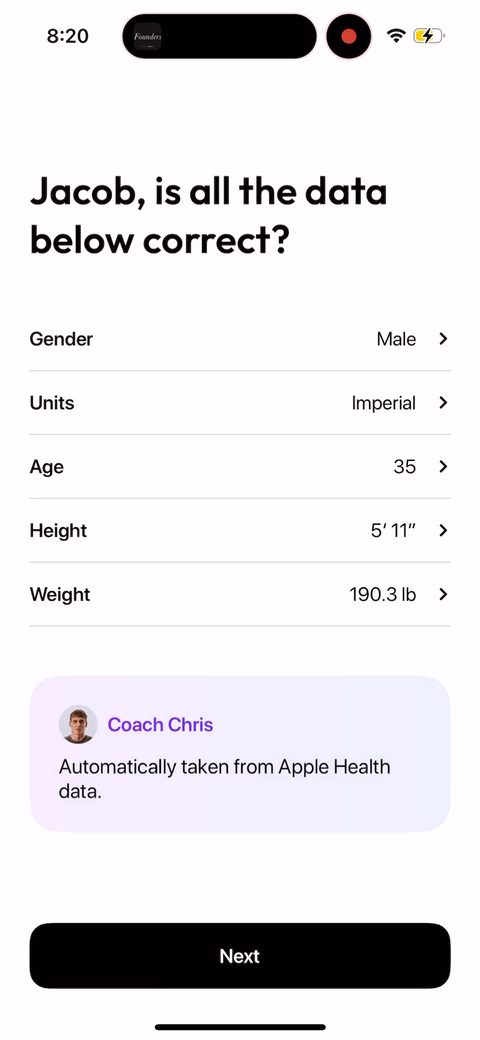
Task: Tap the Founders app icon in Dynamic Island
Action: point(147,36)
